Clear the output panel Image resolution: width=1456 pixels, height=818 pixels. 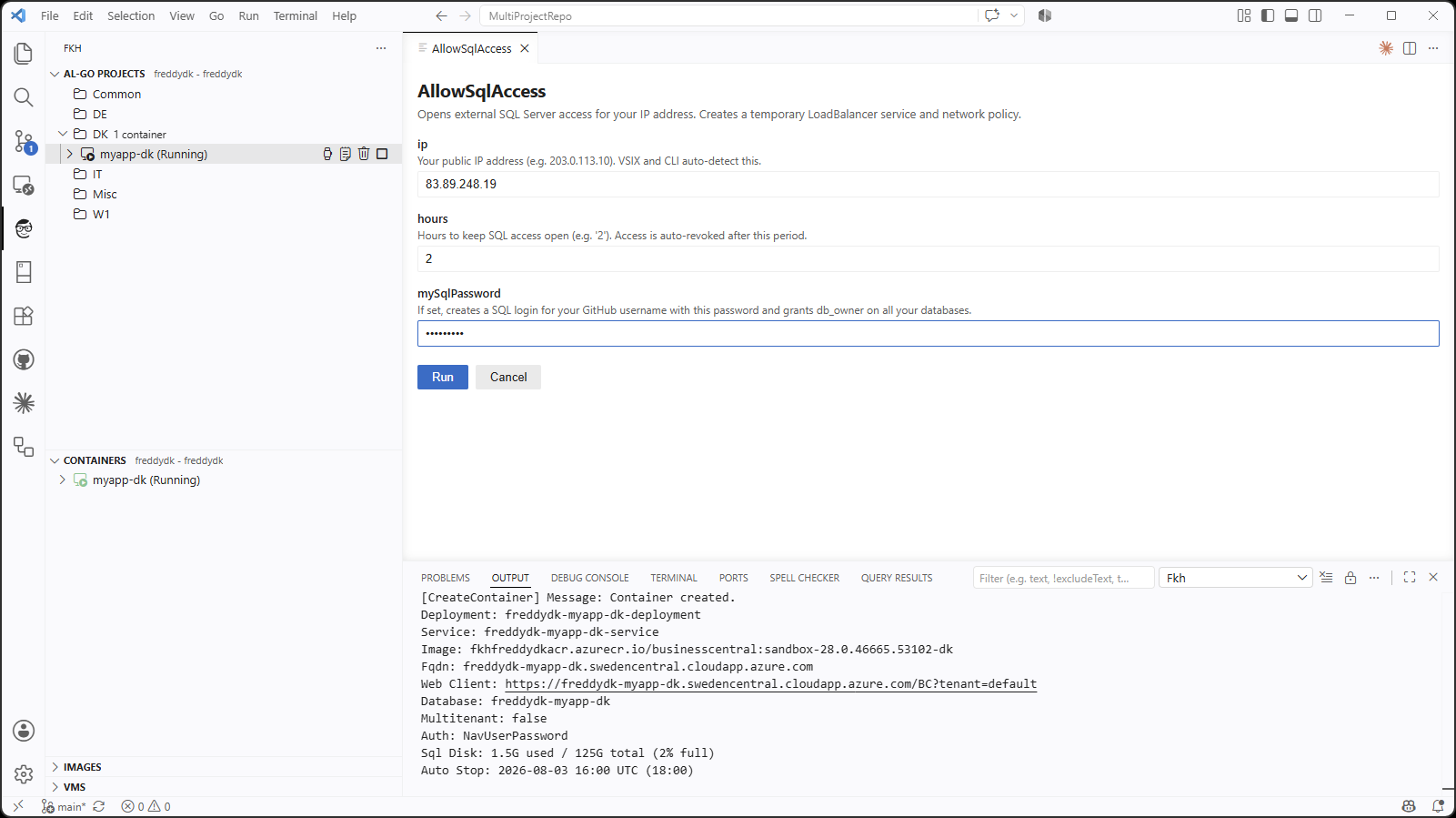coord(1326,578)
